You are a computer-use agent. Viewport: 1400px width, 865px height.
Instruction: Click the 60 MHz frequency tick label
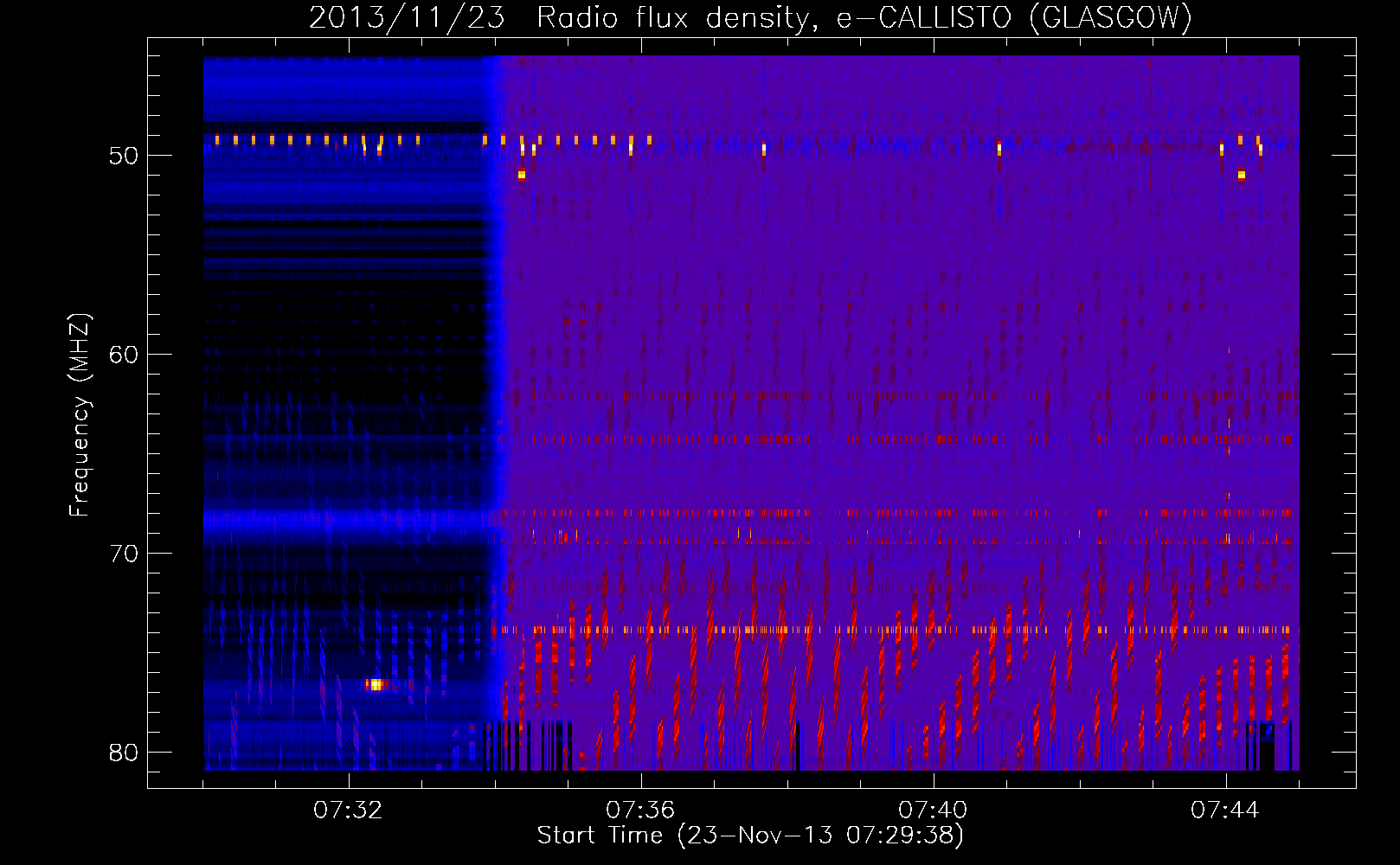[x=125, y=355]
